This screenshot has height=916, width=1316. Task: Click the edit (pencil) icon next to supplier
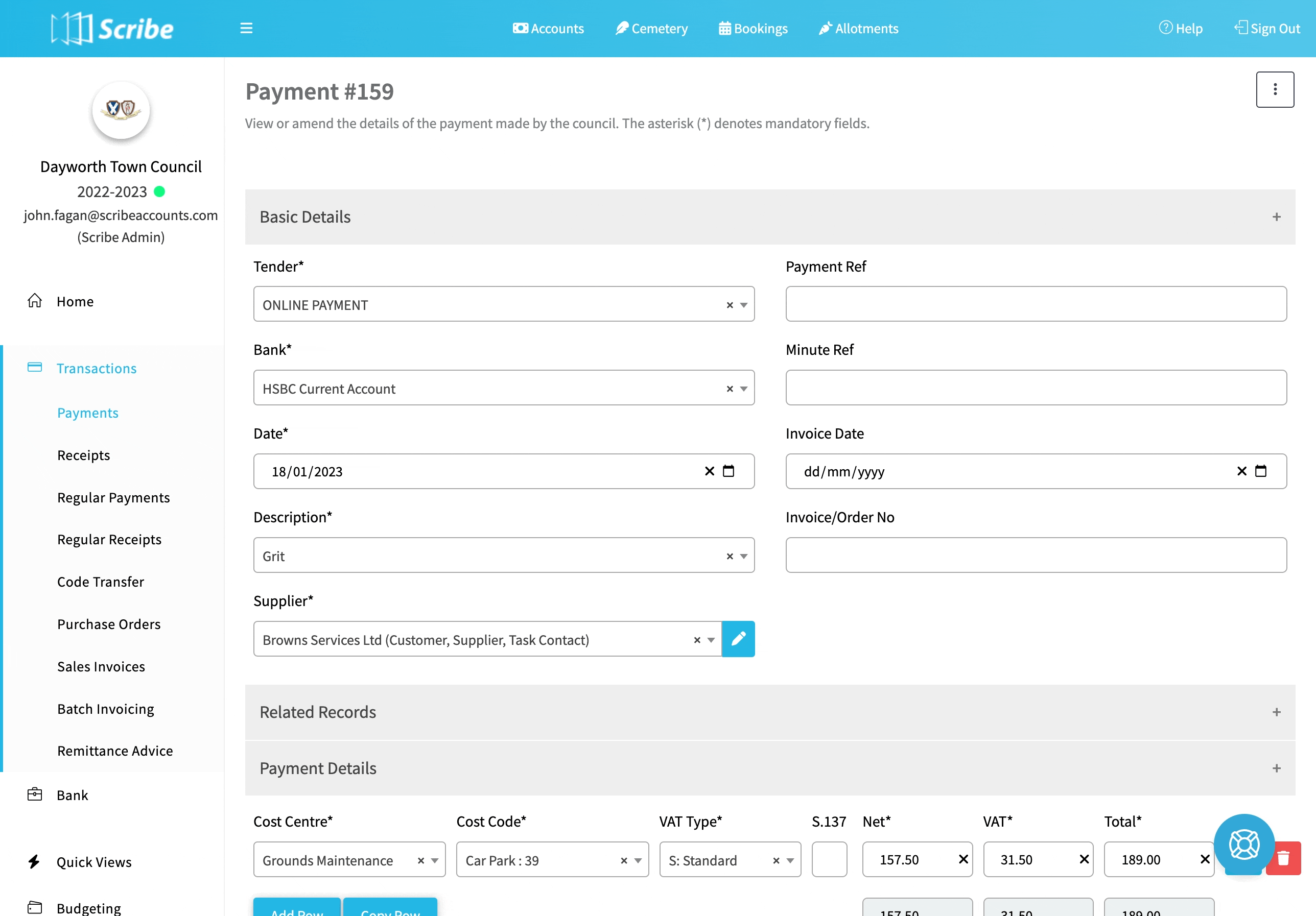[738, 639]
